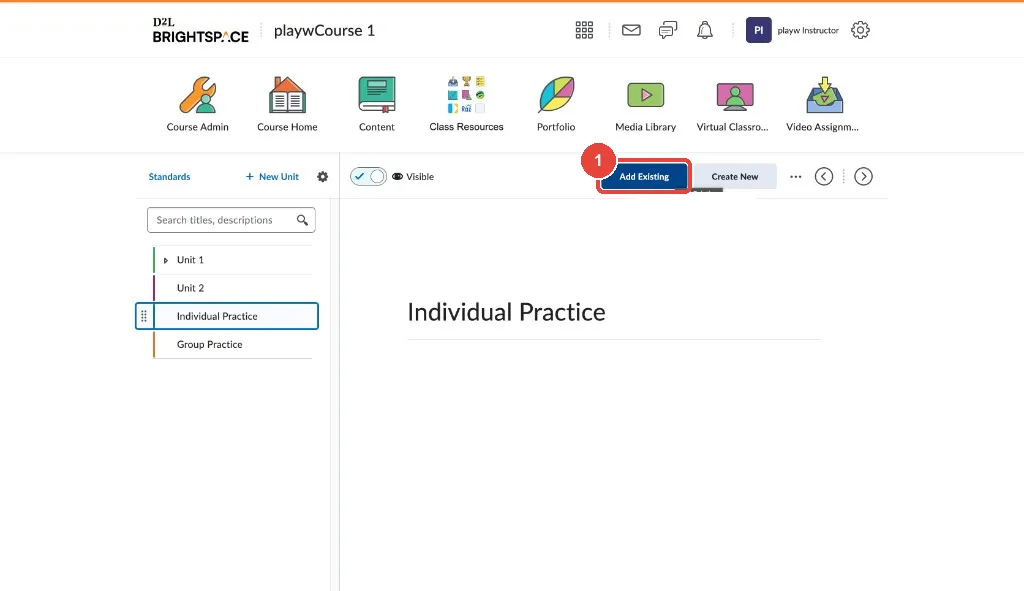Viewport: 1024px width, 591px height.
Task: Go to Course Home house icon
Action: click(x=287, y=95)
